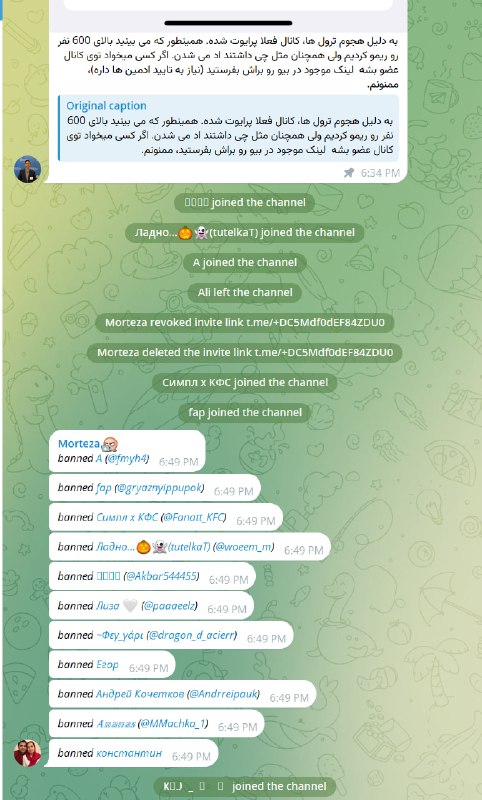This screenshot has height=800, width=482.
Task: Open the @MMachka_1 username mention
Action: click(x=173, y=723)
